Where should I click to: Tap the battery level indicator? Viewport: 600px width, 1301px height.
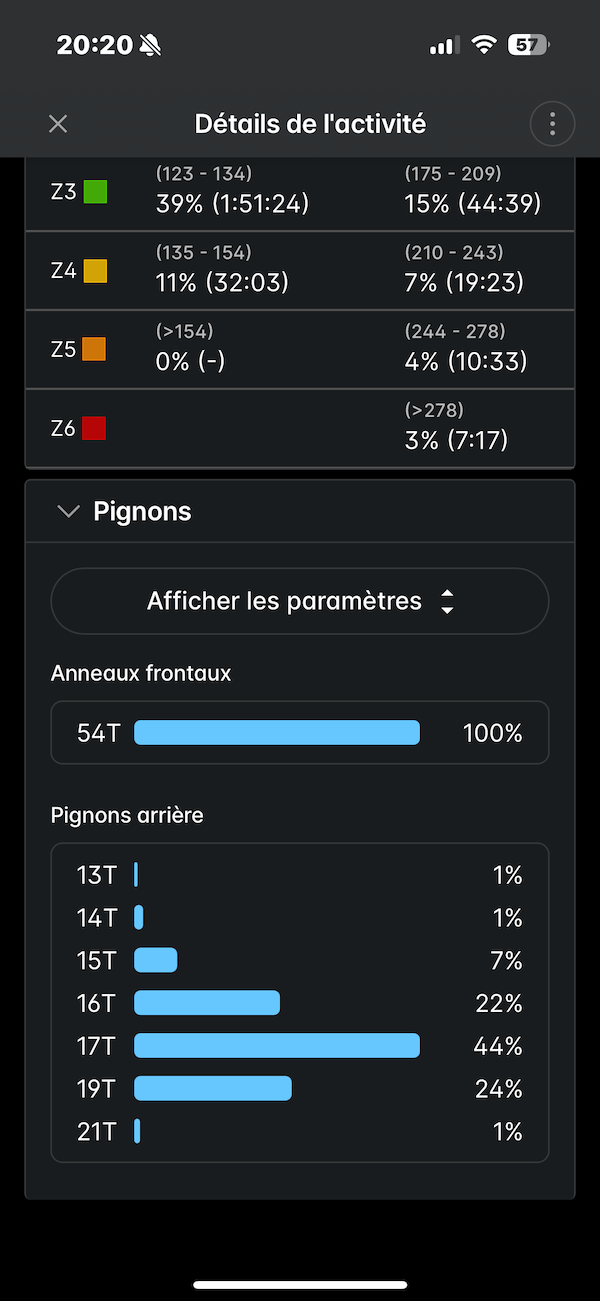[527, 45]
